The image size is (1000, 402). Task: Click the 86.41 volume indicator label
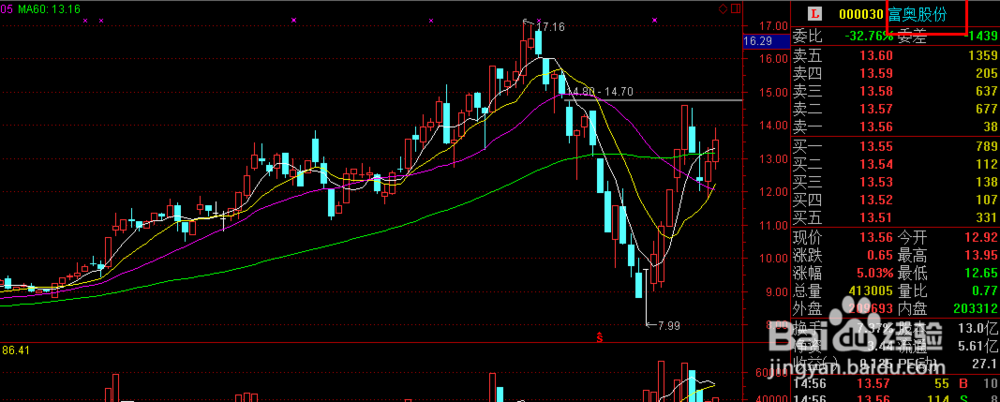coord(15,350)
